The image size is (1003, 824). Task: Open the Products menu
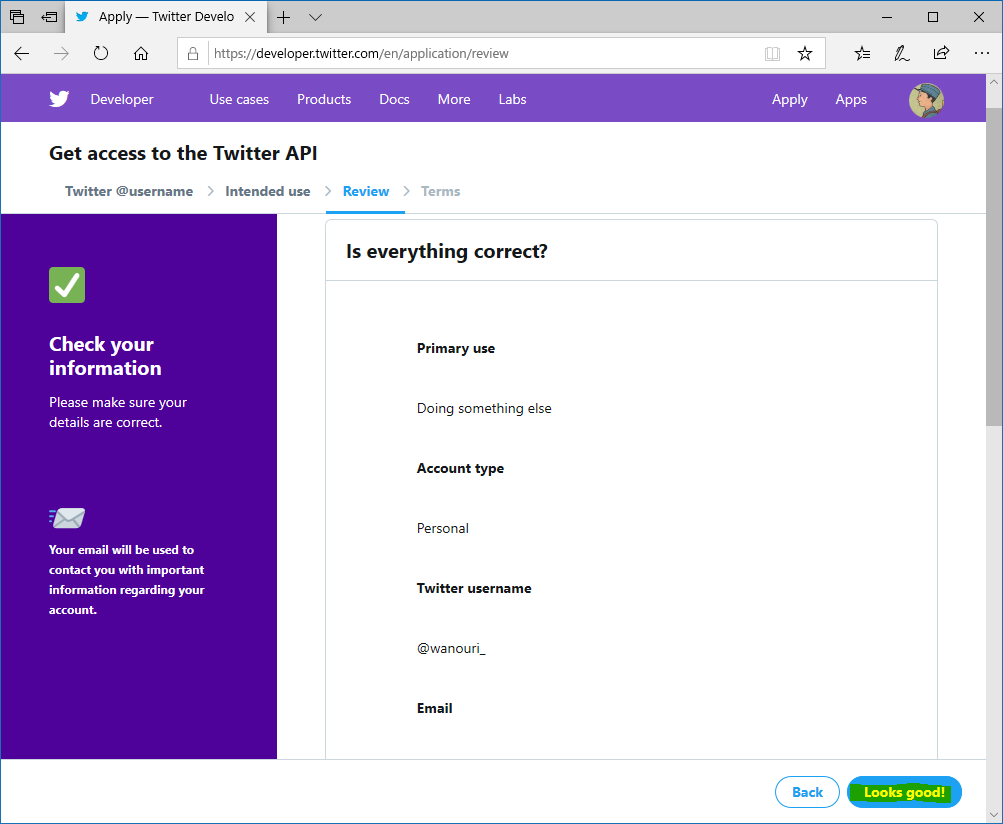click(324, 99)
